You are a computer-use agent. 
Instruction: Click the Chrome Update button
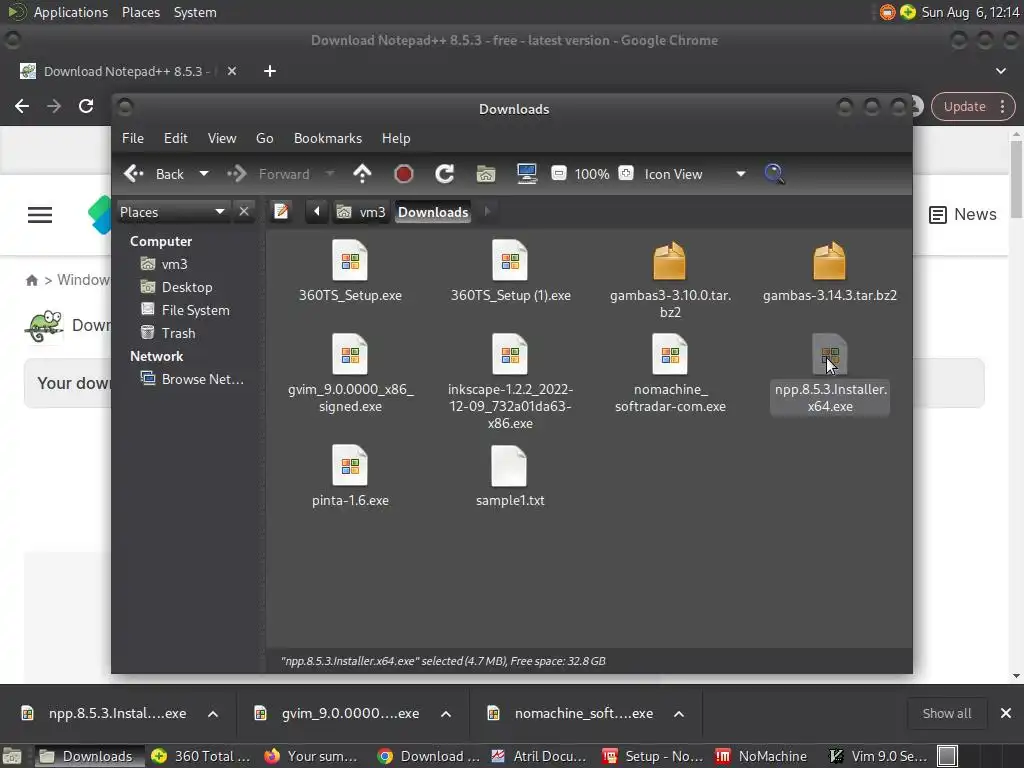pyautogui.click(x=973, y=106)
